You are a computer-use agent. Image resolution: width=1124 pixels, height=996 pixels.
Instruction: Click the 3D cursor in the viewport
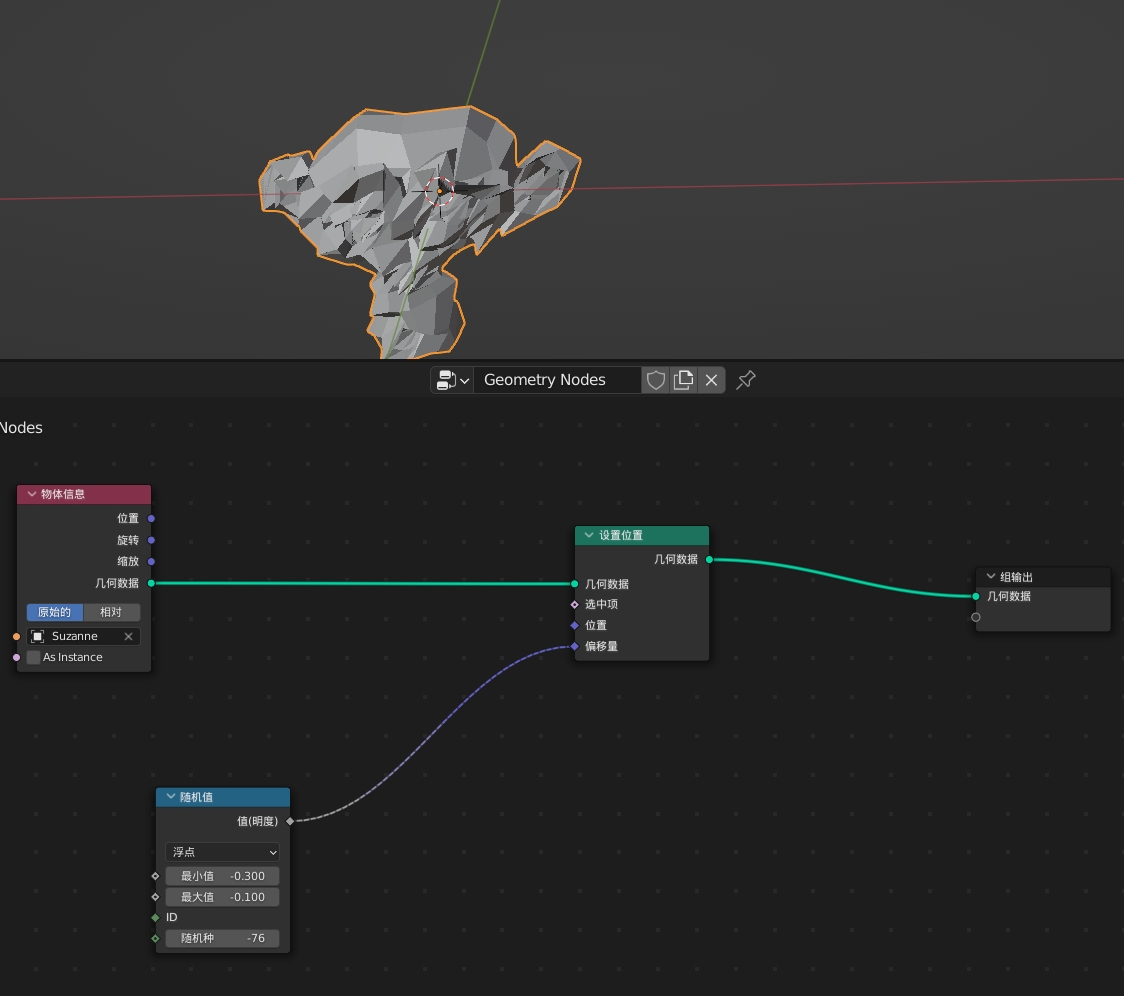pos(439,191)
